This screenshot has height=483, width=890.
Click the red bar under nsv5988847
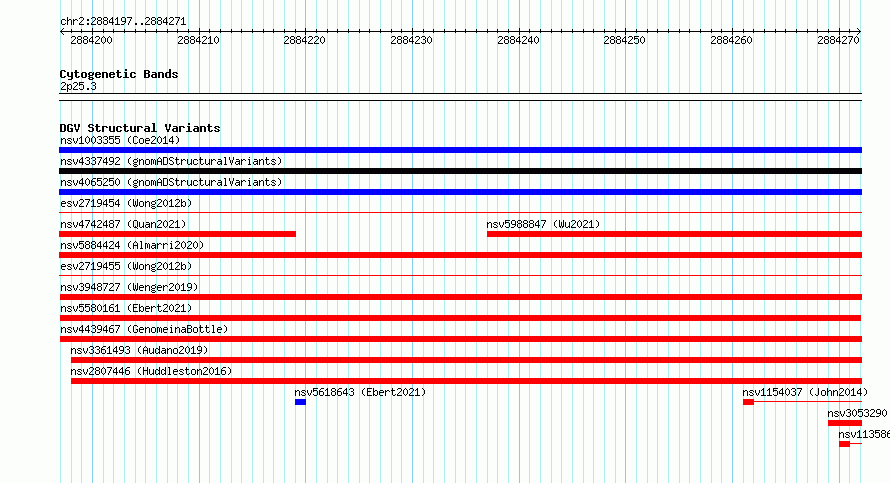pyautogui.click(x=674, y=234)
